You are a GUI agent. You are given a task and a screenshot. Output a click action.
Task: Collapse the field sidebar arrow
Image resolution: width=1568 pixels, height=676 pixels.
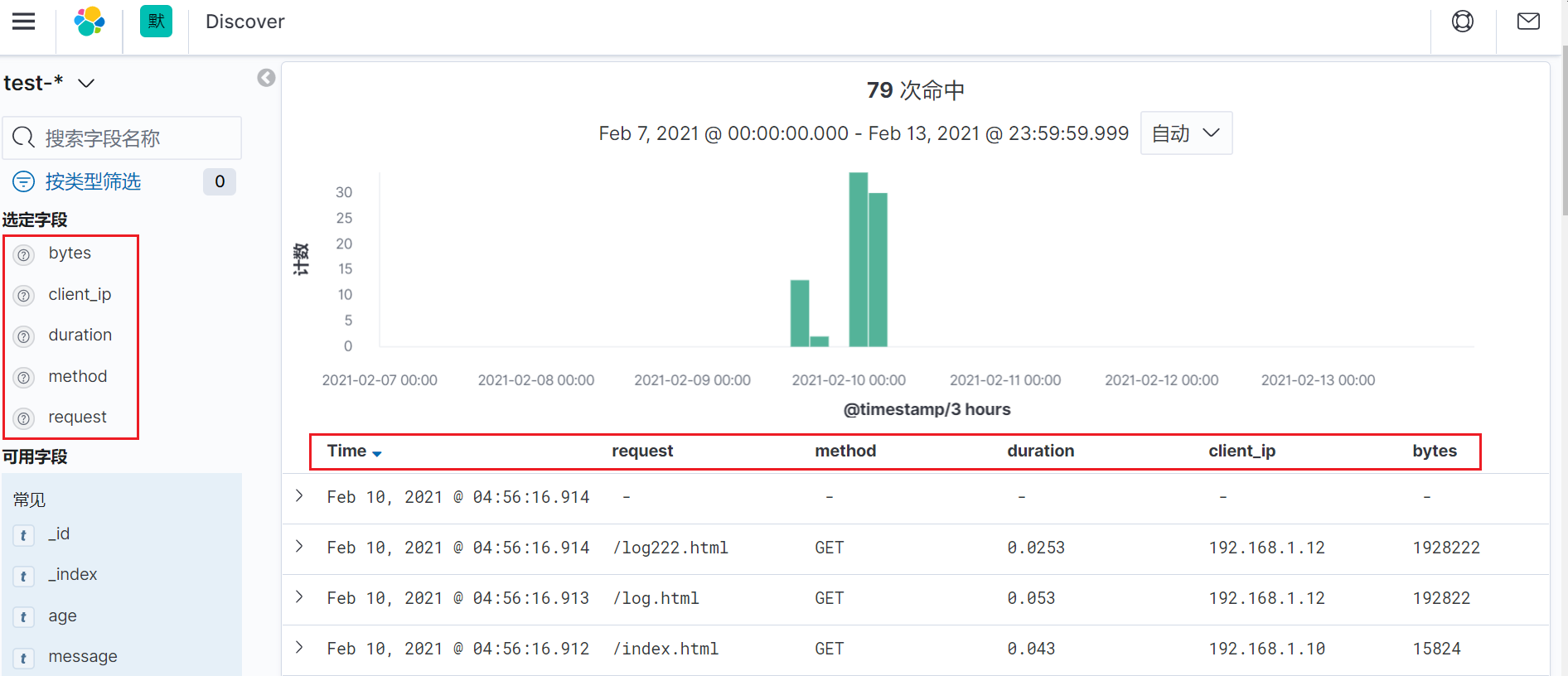tap(266, 78)
